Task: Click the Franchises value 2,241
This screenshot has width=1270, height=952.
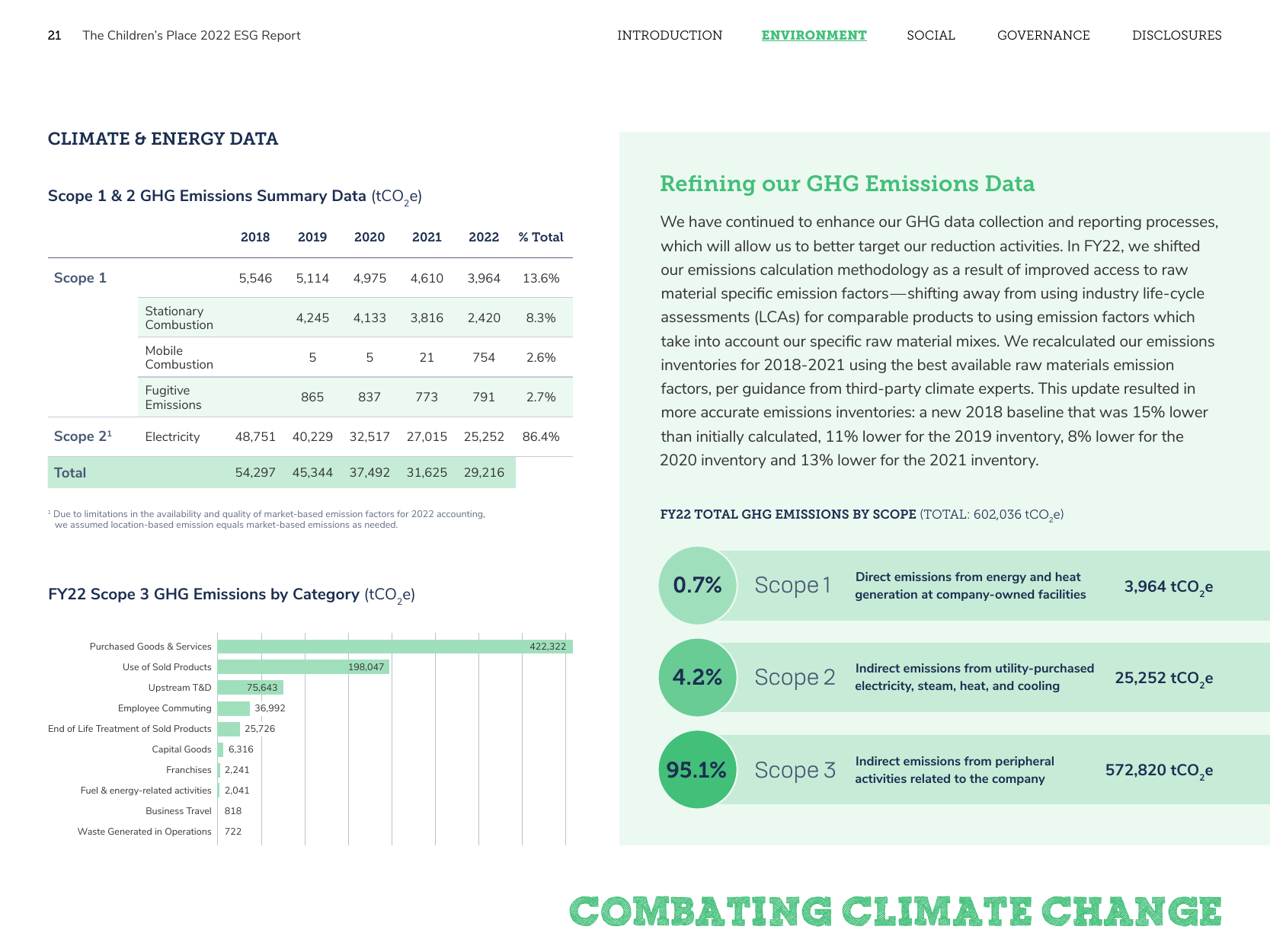Action: coord(237,770)
